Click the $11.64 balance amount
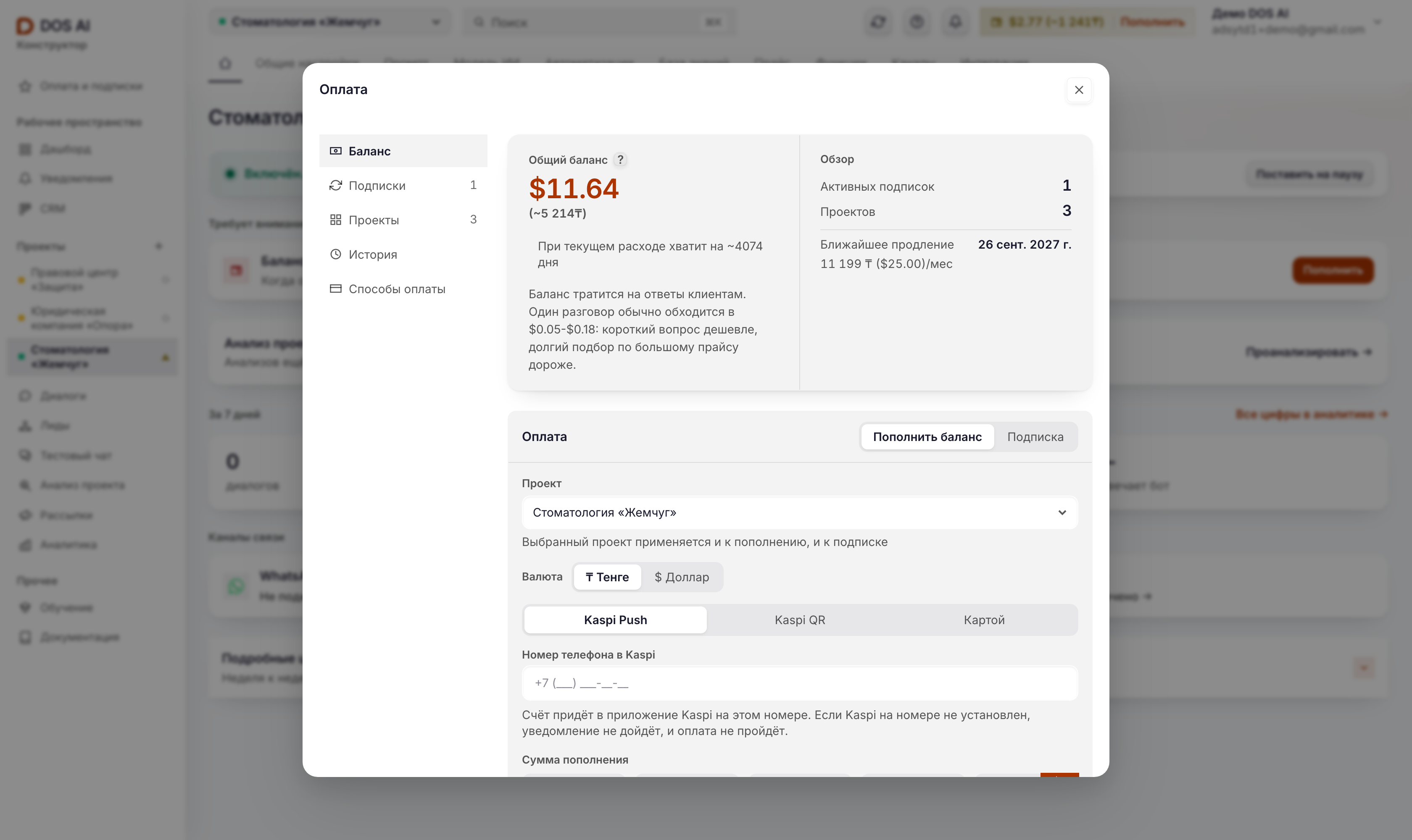 (573, 189)
